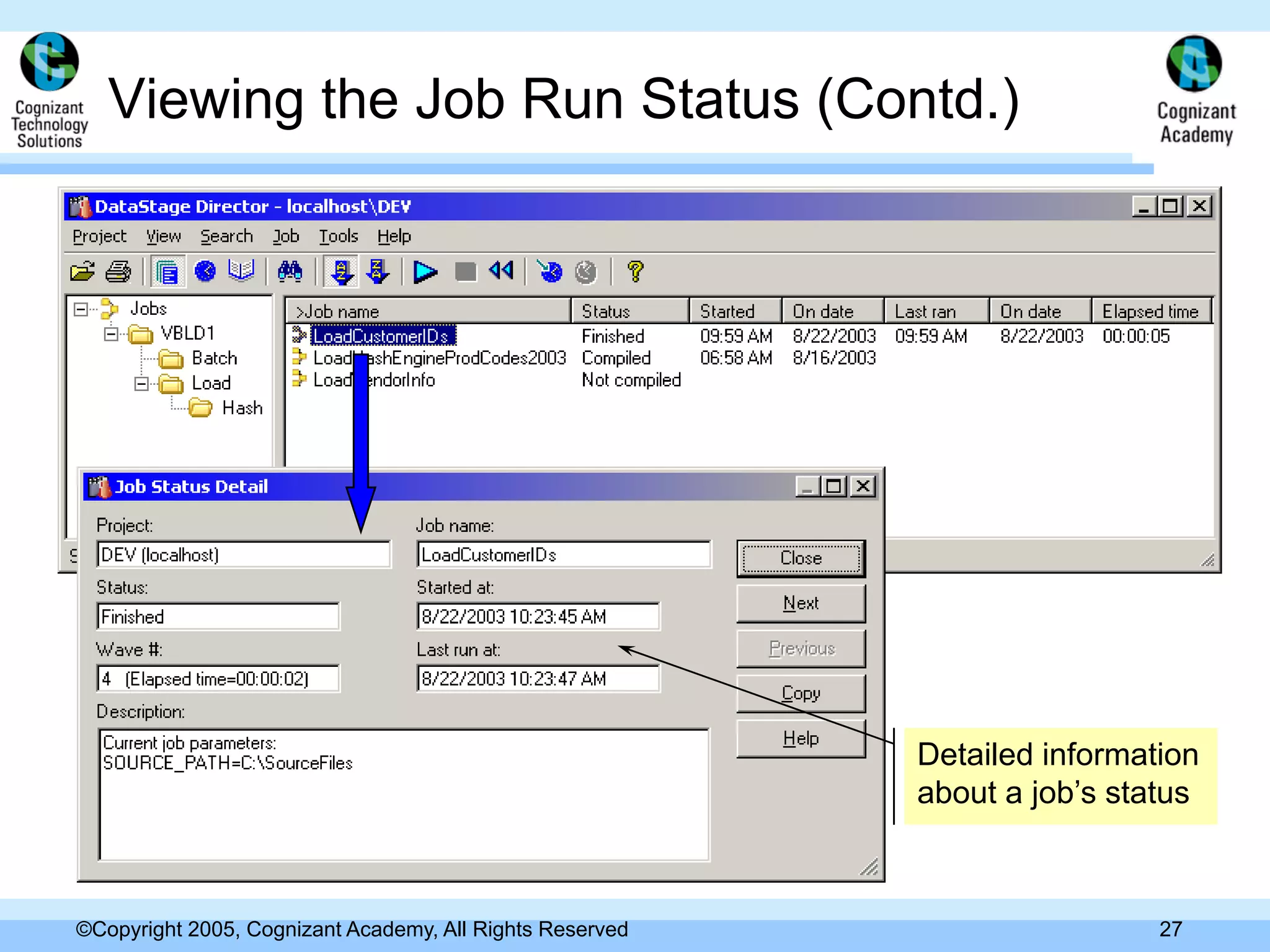
Task: Collapse the Jobs tree root
Action: [81, 309]
